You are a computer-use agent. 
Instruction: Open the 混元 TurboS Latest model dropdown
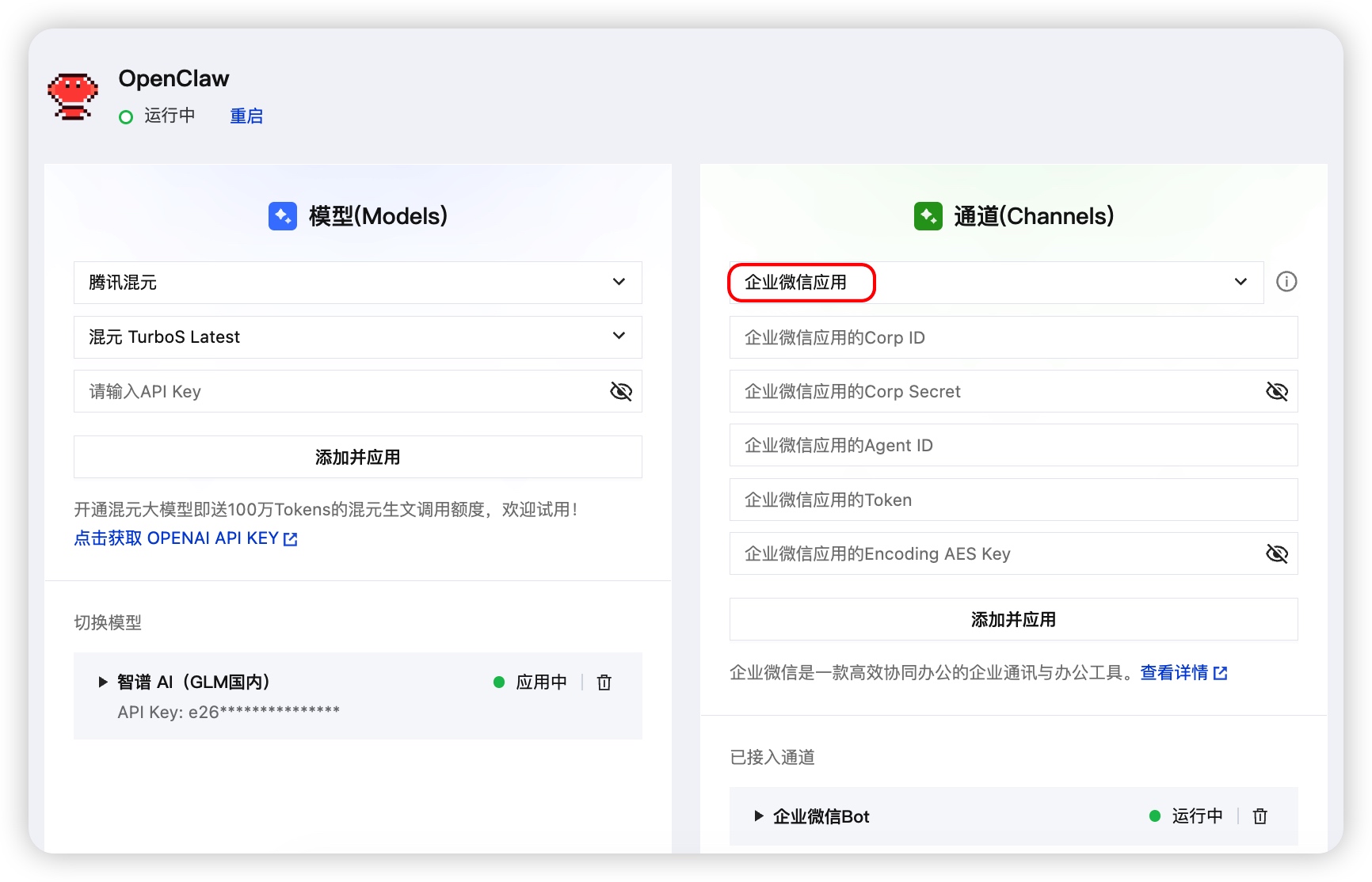(358, 337)
